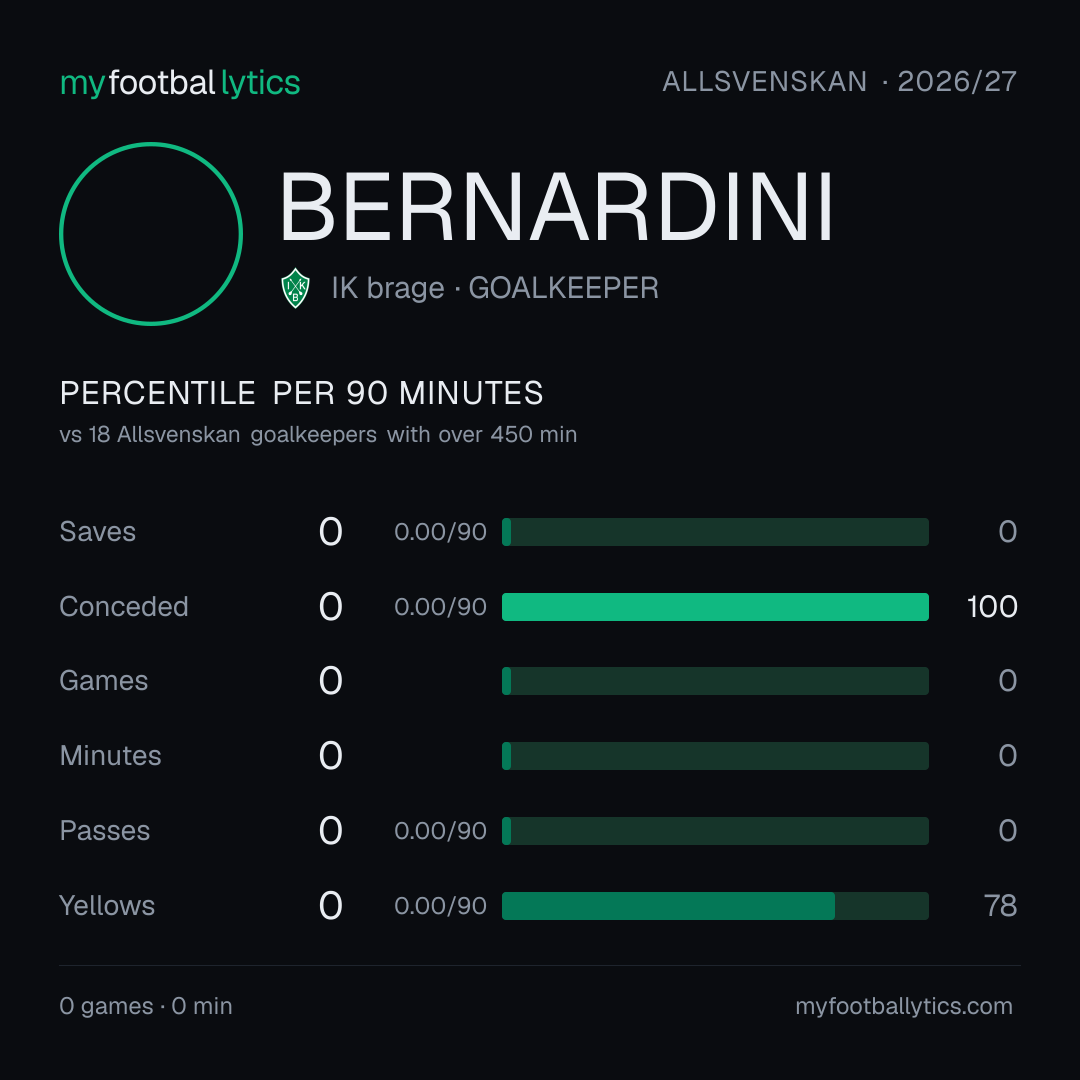Click the Passes 0.00/90 rate value
The width and height of the screenshot is (1080, 1080).
440,831
